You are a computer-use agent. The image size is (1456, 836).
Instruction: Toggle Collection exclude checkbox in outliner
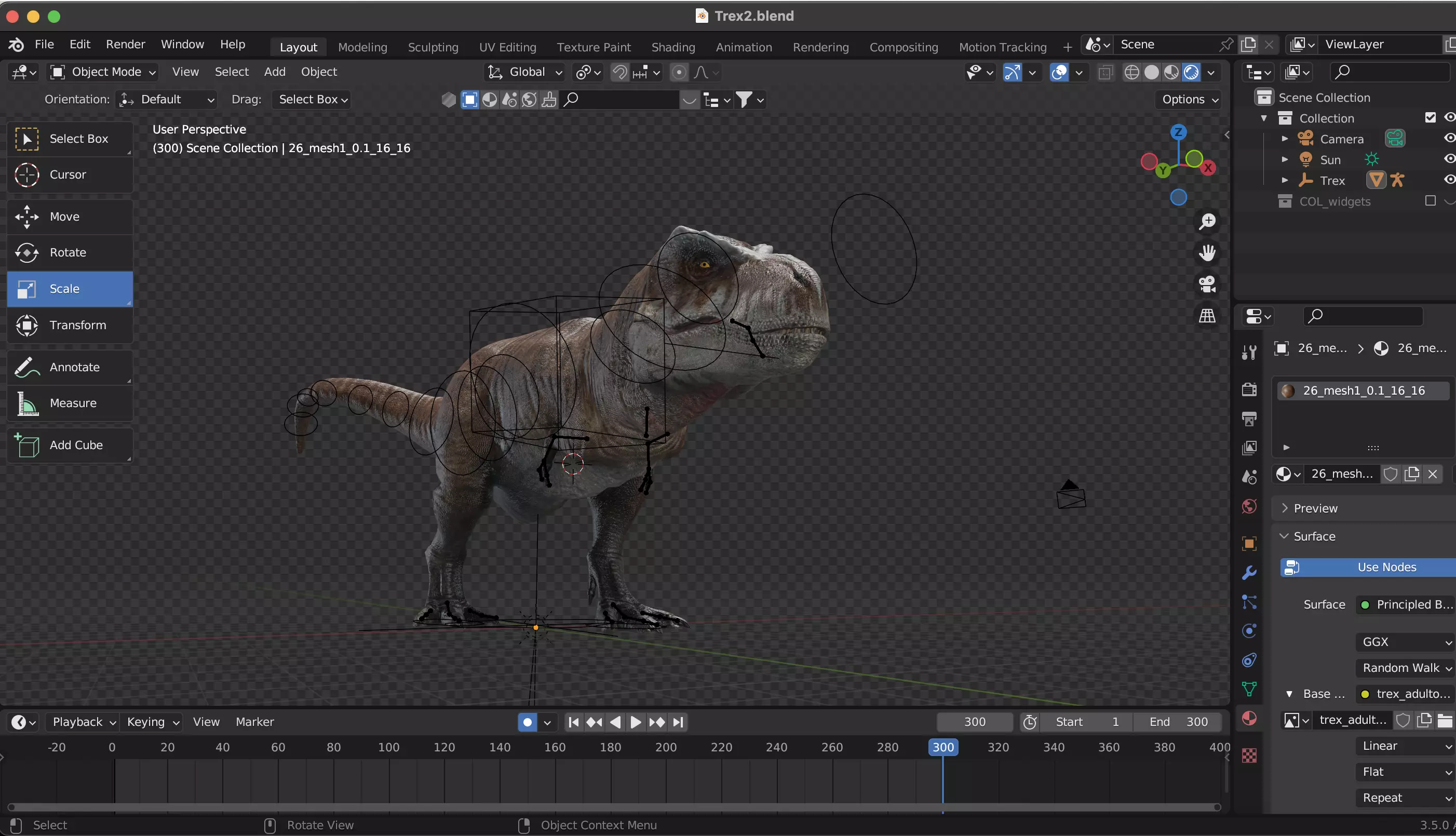coord(1430,118)
